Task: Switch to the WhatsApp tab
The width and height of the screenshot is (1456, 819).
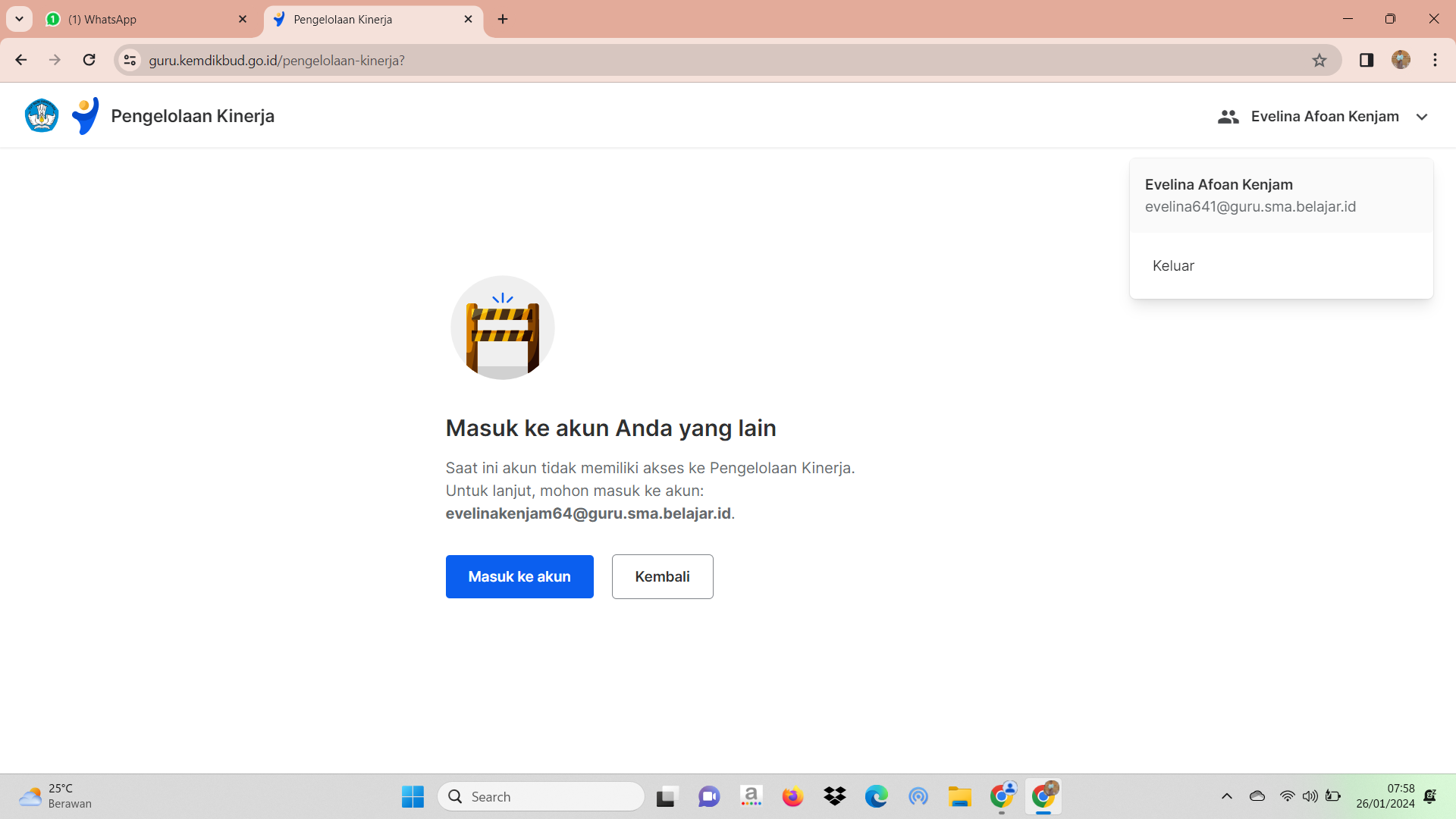Action: pos(144,19)
